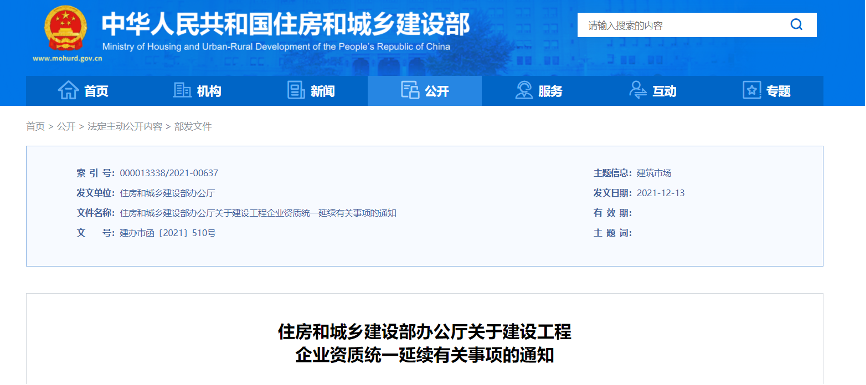Screen dimensions: 866x385
Task: Select topic info 建筑市场
Action: (654, 173)
